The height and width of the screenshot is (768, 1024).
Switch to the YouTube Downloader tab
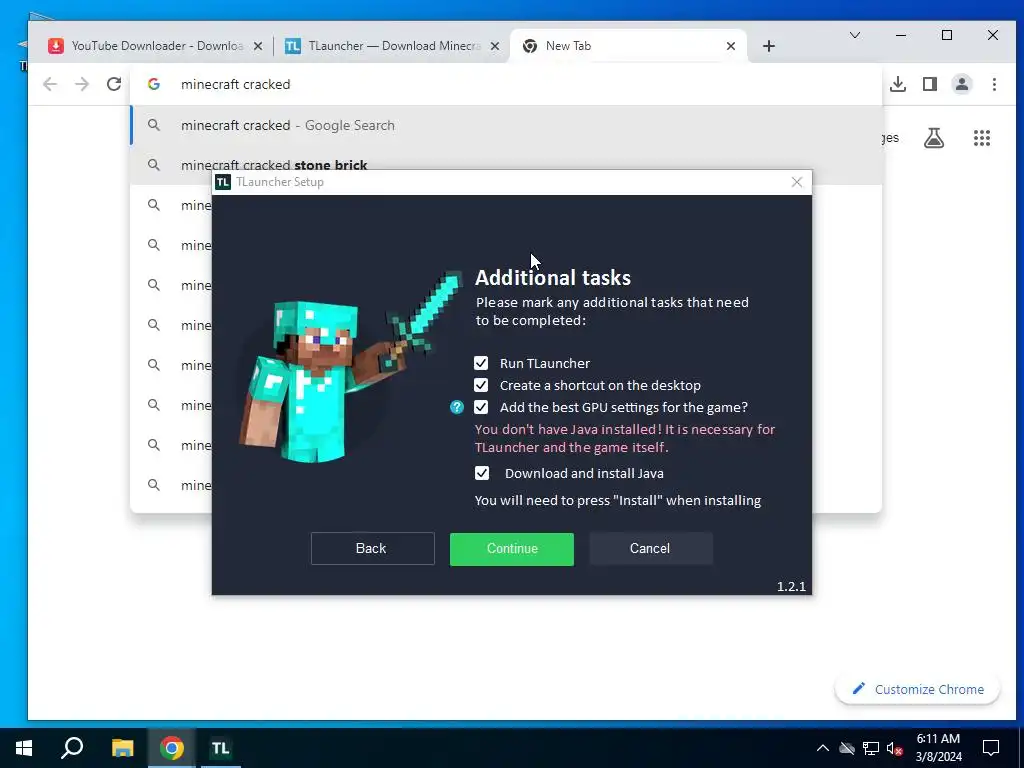(x=155, y=46)
